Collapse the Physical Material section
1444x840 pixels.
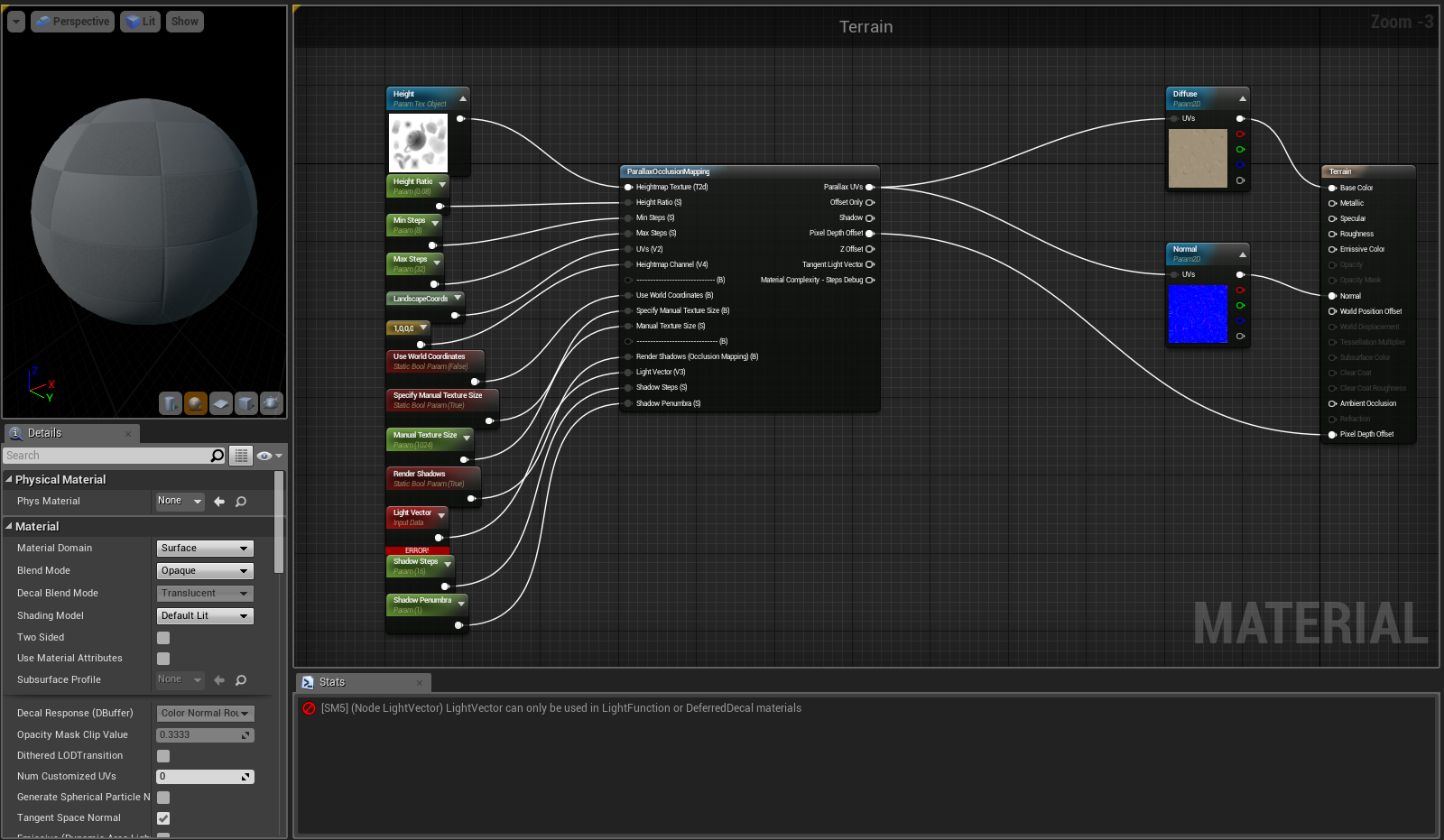point(9,479)
